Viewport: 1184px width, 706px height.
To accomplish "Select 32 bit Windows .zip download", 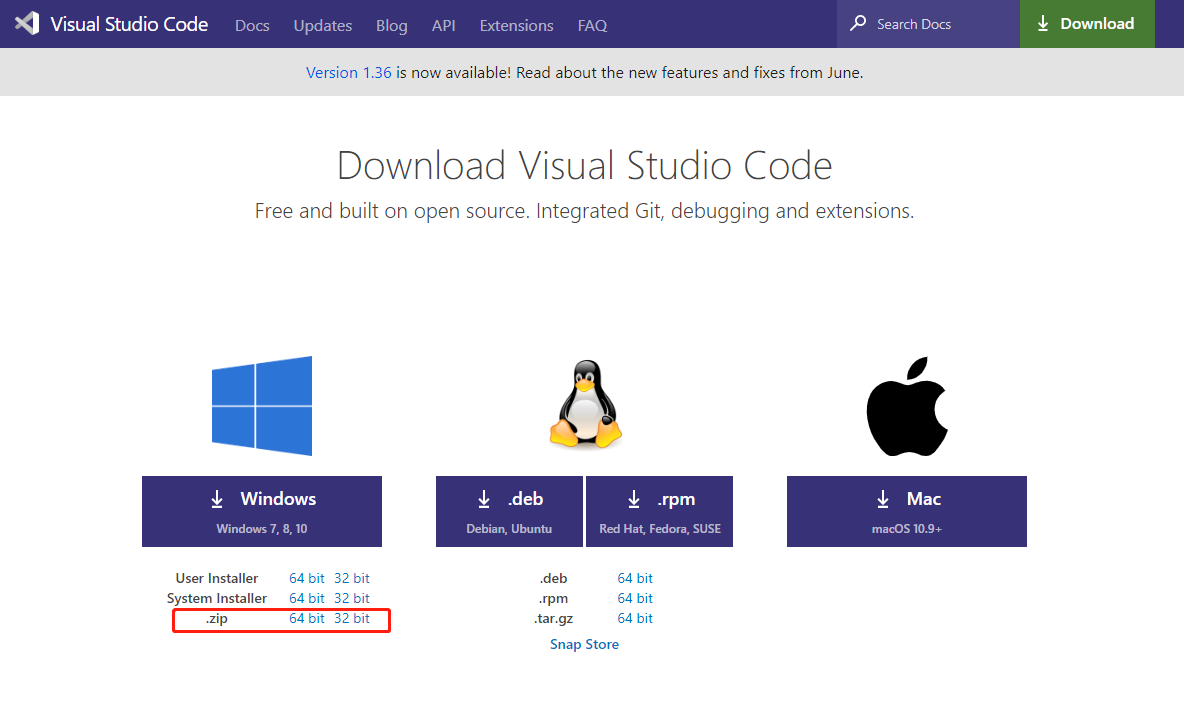I will 352,619.
